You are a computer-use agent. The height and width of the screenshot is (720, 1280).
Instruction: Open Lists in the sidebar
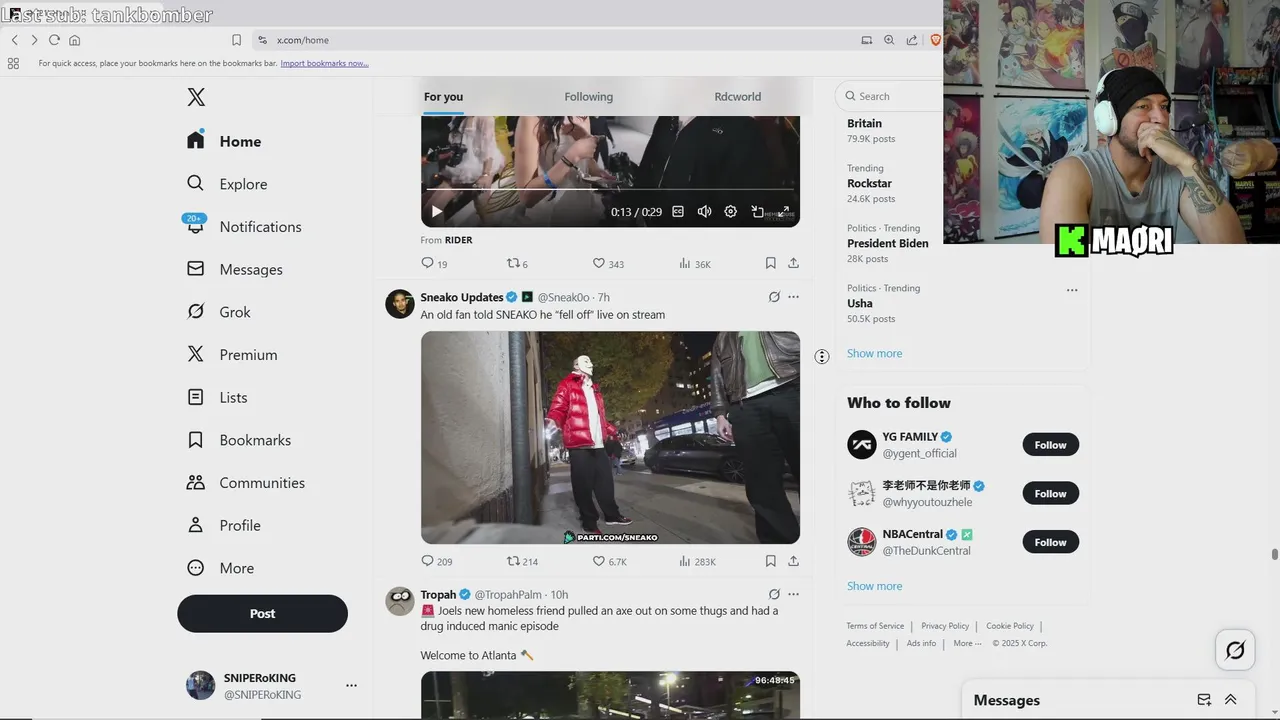pyautogui.click(x=217, y=397)
